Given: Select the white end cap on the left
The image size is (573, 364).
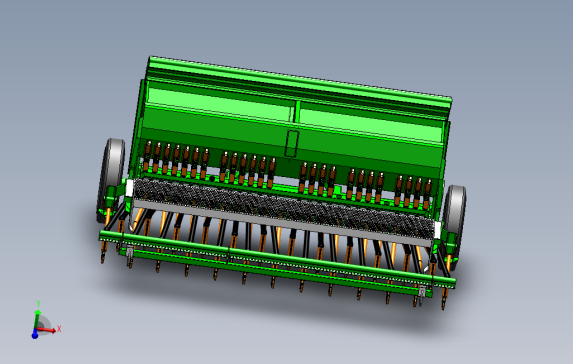Looking at the screenshot, I should (x=129, y=188).
